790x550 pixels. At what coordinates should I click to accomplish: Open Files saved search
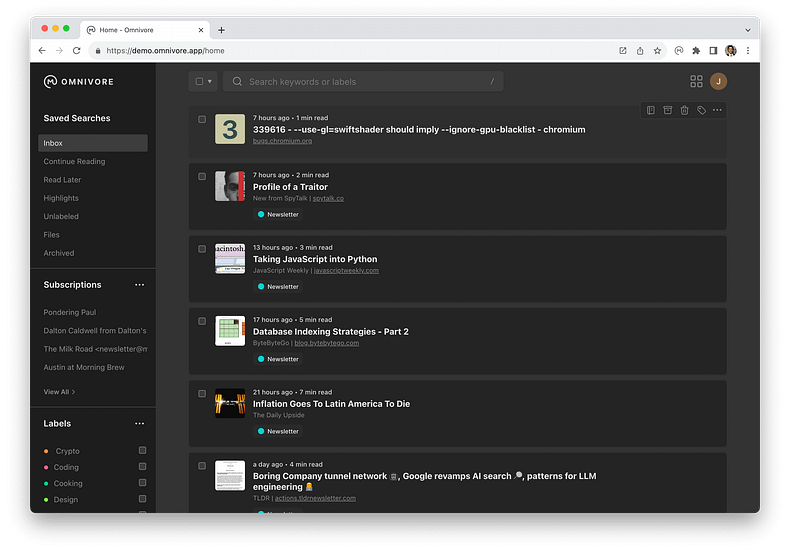tap(51, 235)
